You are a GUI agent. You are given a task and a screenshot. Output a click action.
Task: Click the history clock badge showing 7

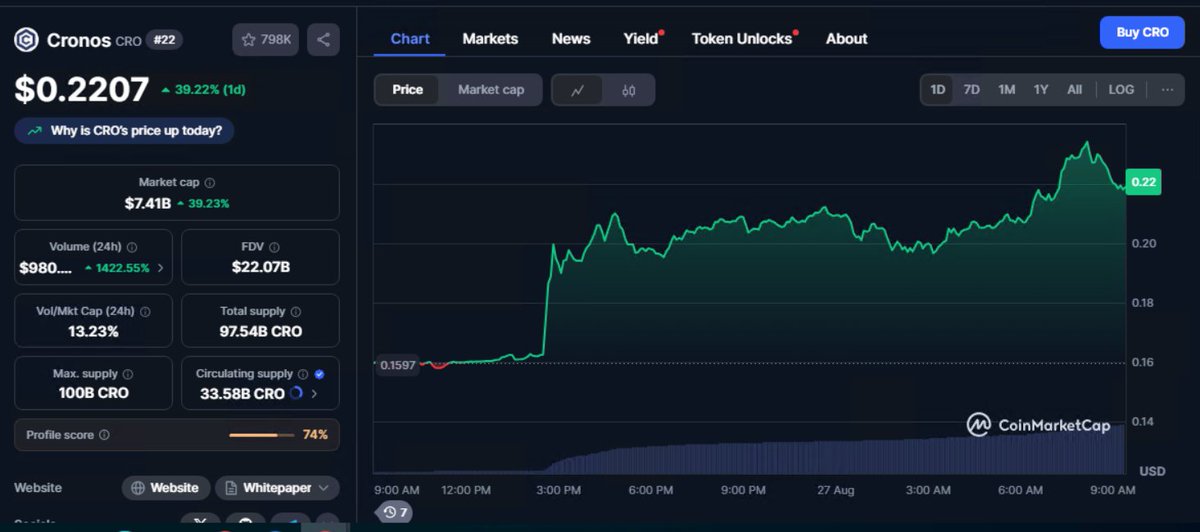click(x=393, y=512)
